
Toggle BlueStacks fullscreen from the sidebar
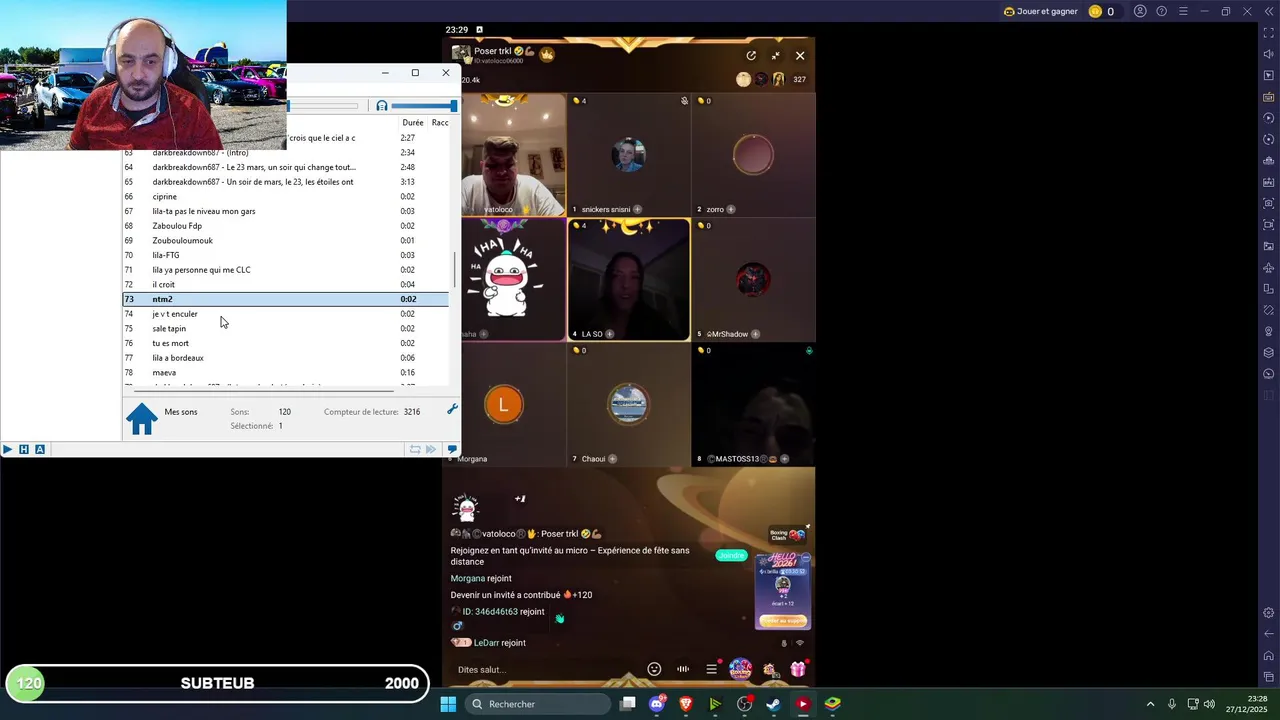click(x=1269, y=33)
